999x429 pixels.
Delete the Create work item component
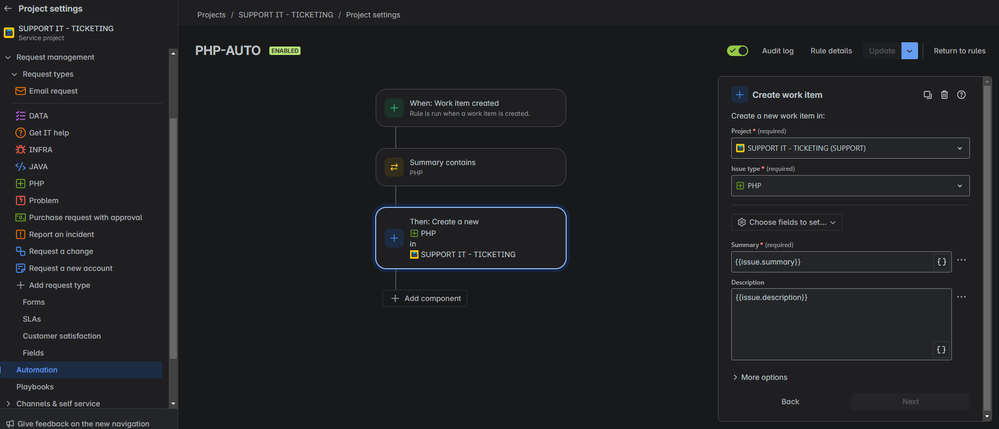tap(944, 94)
